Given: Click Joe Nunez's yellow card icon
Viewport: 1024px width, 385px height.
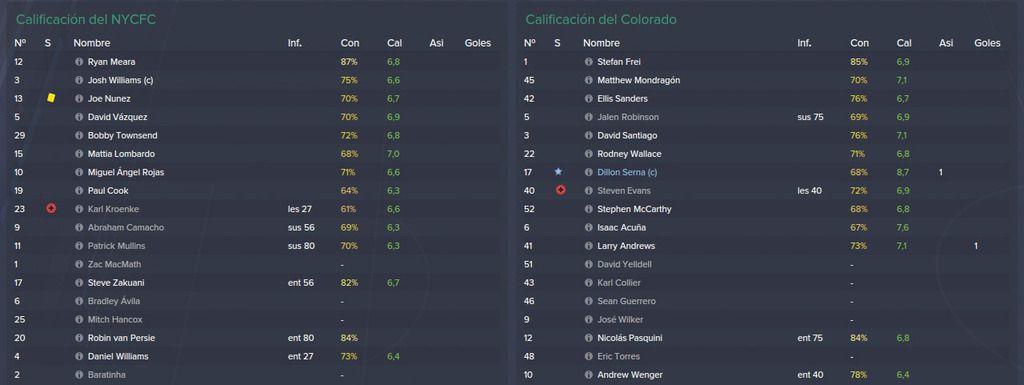Looking at the screenshot, I should pos(51,98).
